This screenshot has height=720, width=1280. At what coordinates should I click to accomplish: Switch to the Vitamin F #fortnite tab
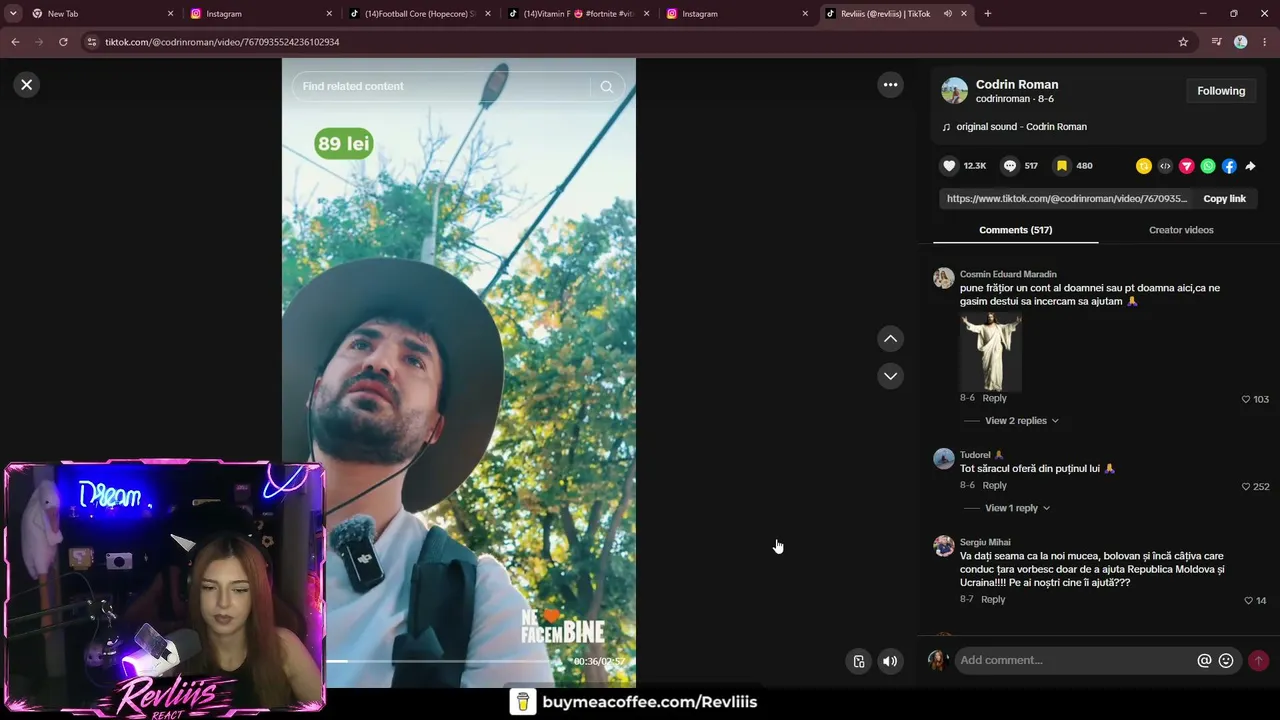(578, 14)
